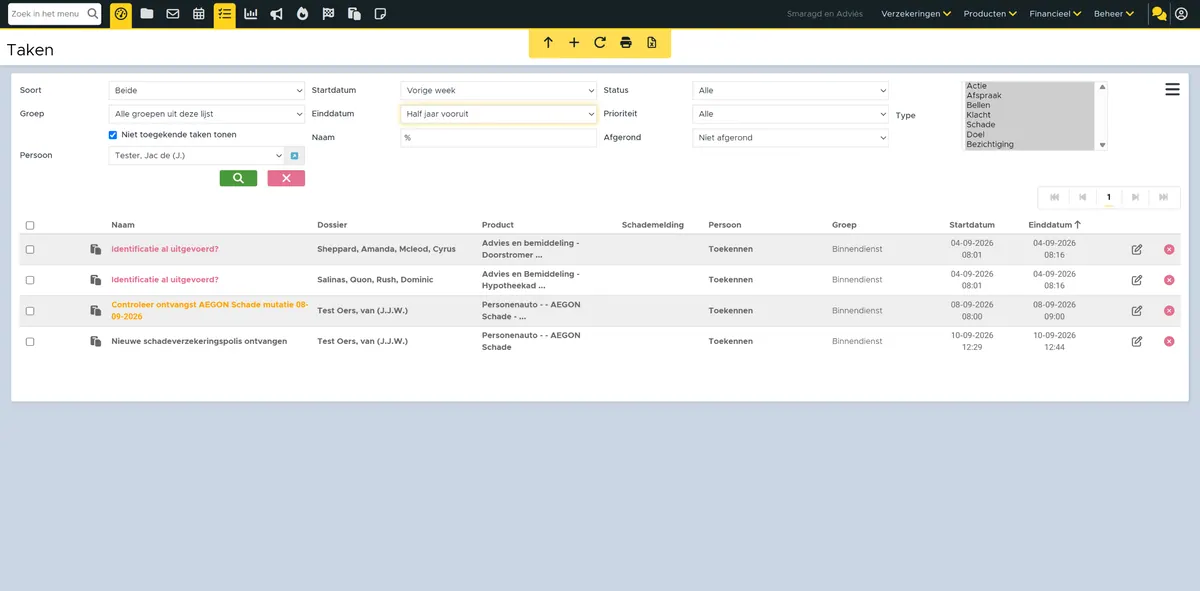The image size is (1200, 591).
Task: Sort table by Einddatum column
Action: [x=1054, y=225]
